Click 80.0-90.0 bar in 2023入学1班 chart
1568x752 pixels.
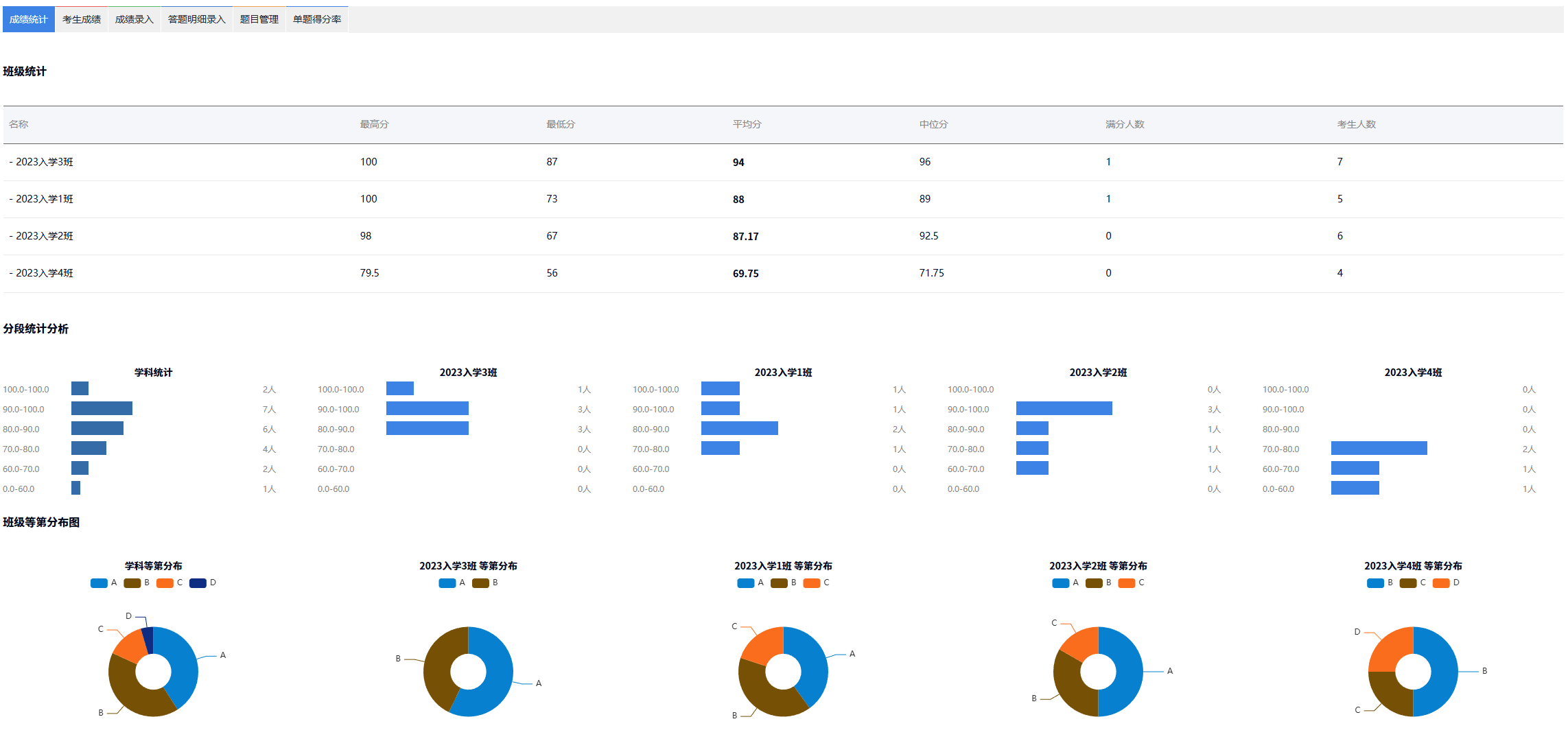pyautogui.click(x=739, y=429)
